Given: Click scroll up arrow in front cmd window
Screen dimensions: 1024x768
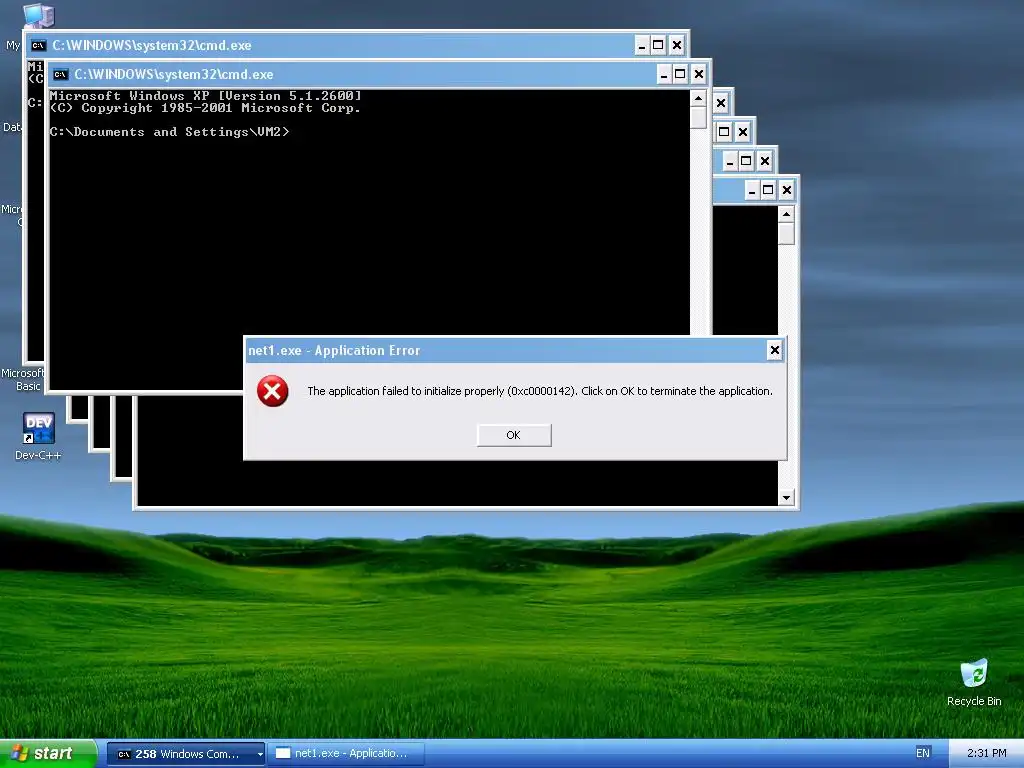Looking at the screenshot, I should (698, 99).
